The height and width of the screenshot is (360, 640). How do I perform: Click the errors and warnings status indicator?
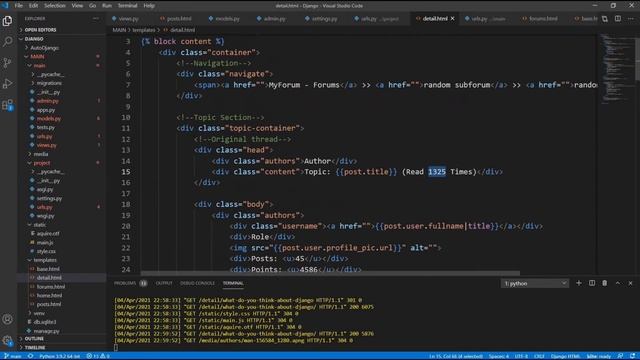pos(98,356)
